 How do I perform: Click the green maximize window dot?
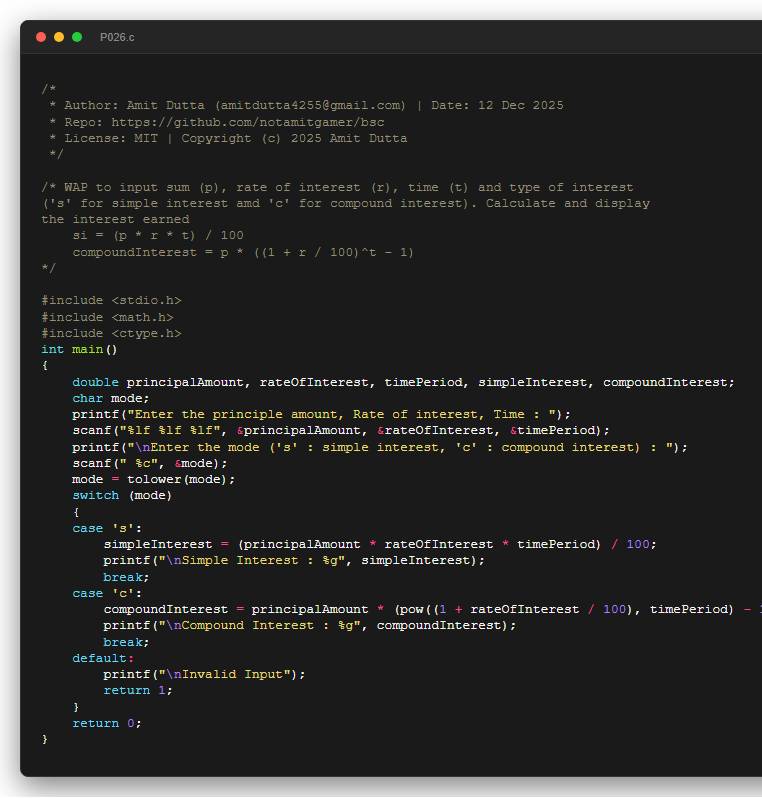pyautogui.click(x=77, y=37)
